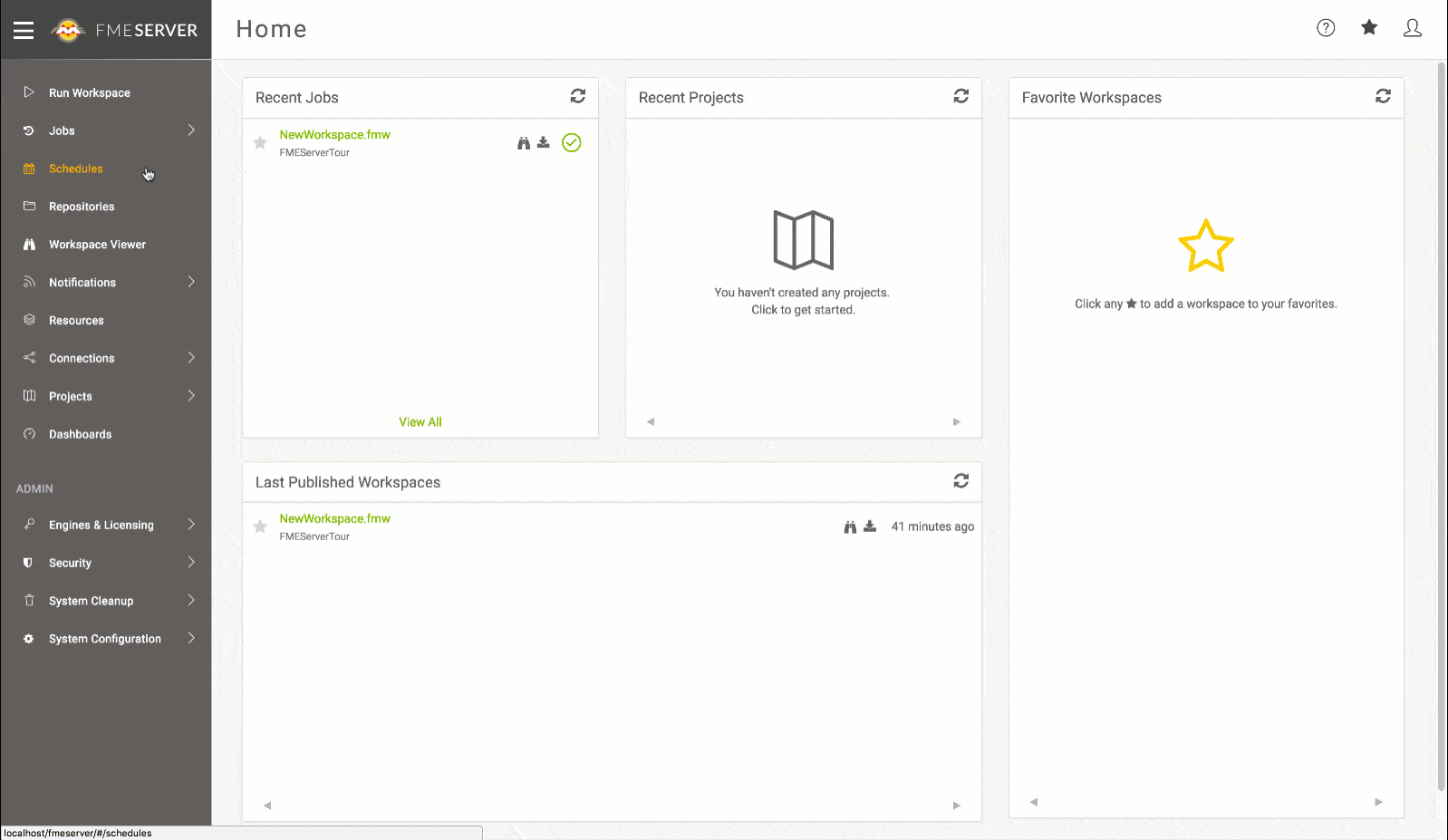Click previous arrow in Last Published Workspaces
Viewport: 1448px width, 840px height.
coord(267,805)
